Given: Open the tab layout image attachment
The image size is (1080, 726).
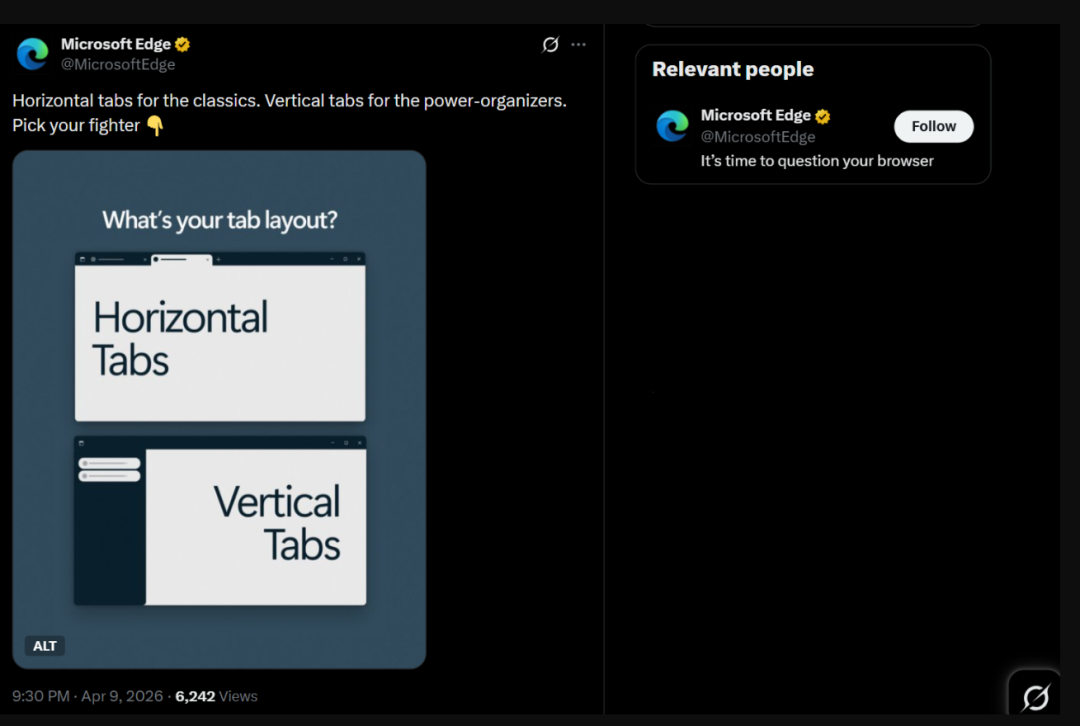Looking at the screenshot, I should pyautogui.click(x=219, y=409).
